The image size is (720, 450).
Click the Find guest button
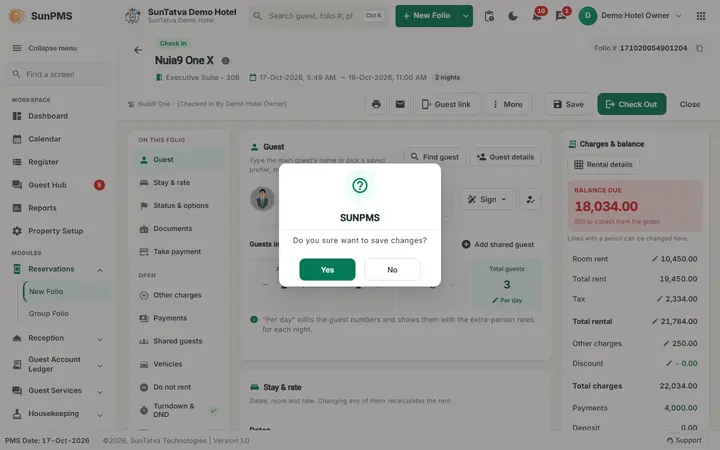point(434,157)
